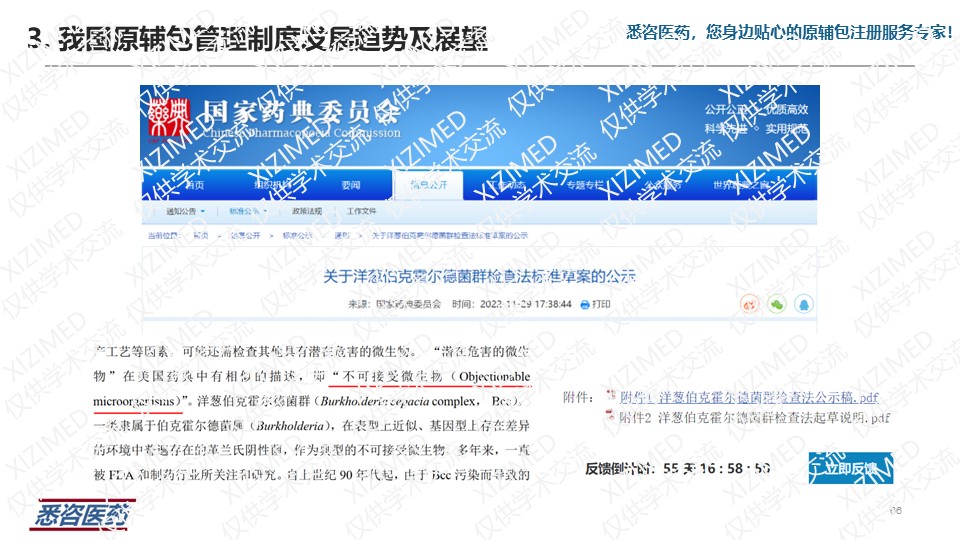Click the 工作文件 sub-menu item
Viewport: 960px width, 540px height.
361,212
